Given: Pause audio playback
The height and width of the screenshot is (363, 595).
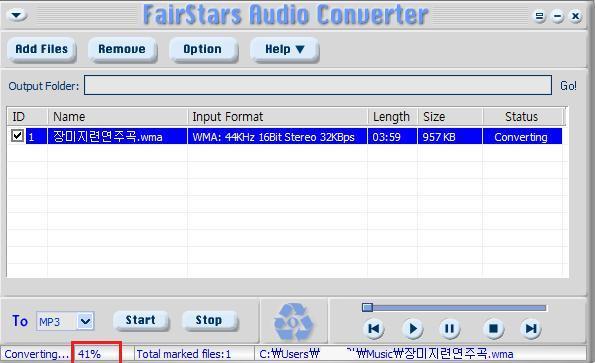Looking at the screenshot, I should [449, 328].
